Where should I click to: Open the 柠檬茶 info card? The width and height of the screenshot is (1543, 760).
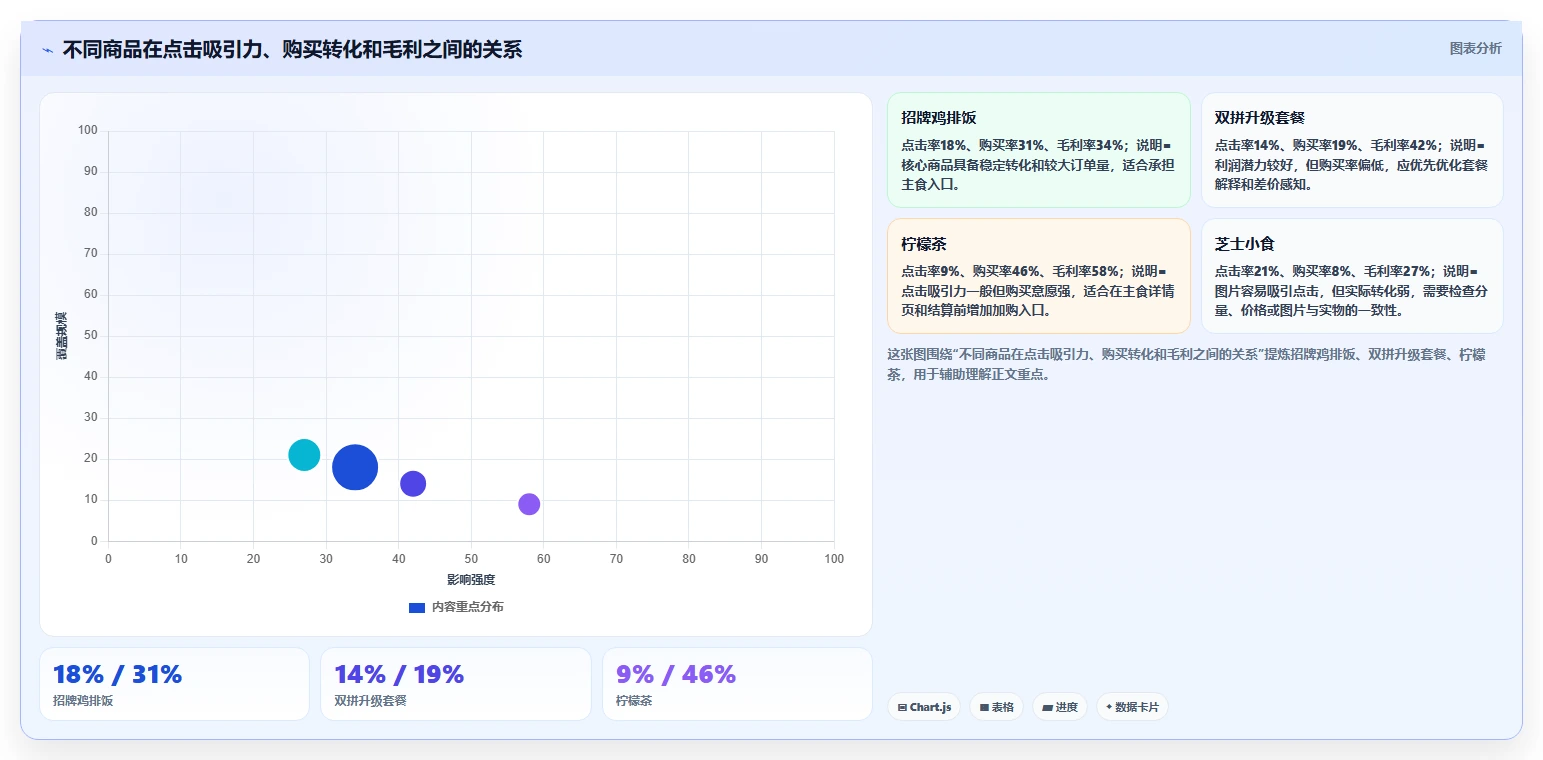1039,276
